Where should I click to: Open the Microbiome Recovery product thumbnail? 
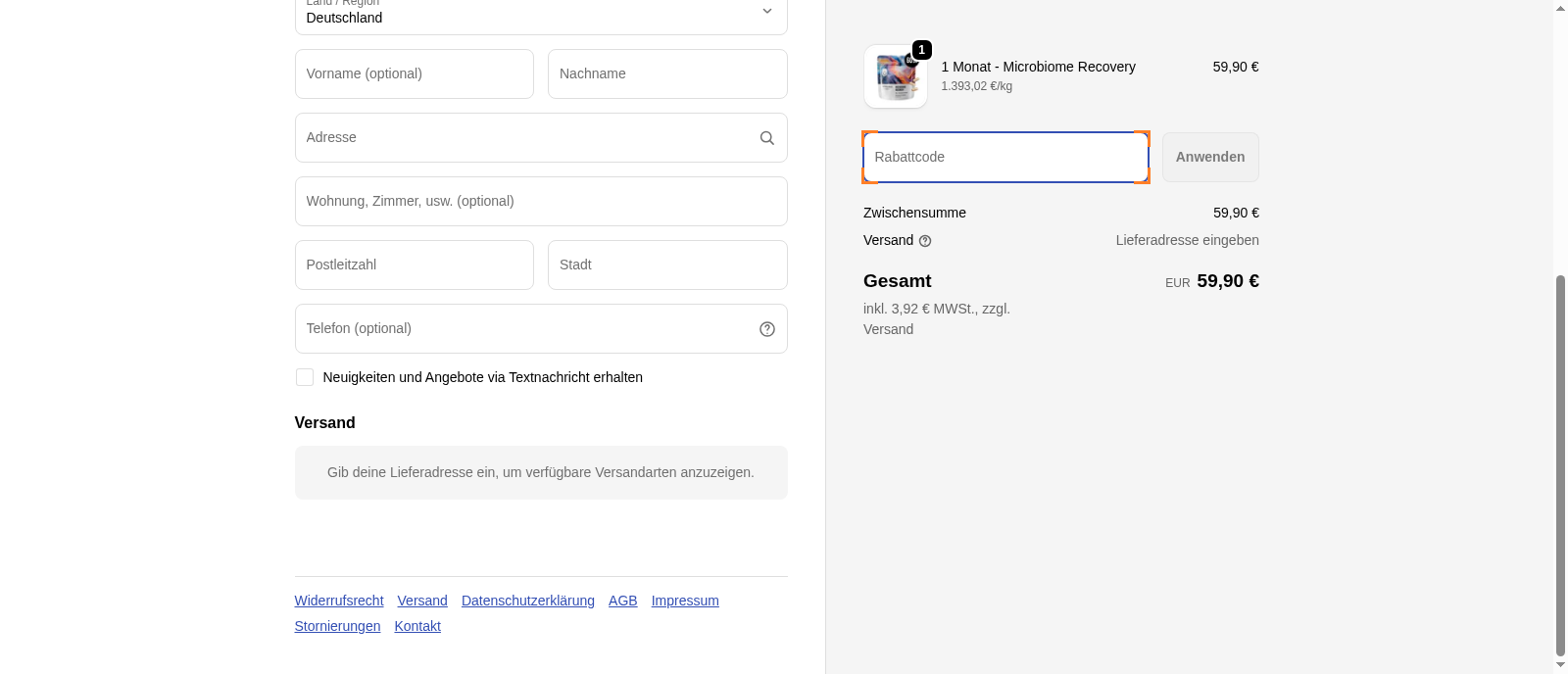pyautogui.click(x=896, y=76)
